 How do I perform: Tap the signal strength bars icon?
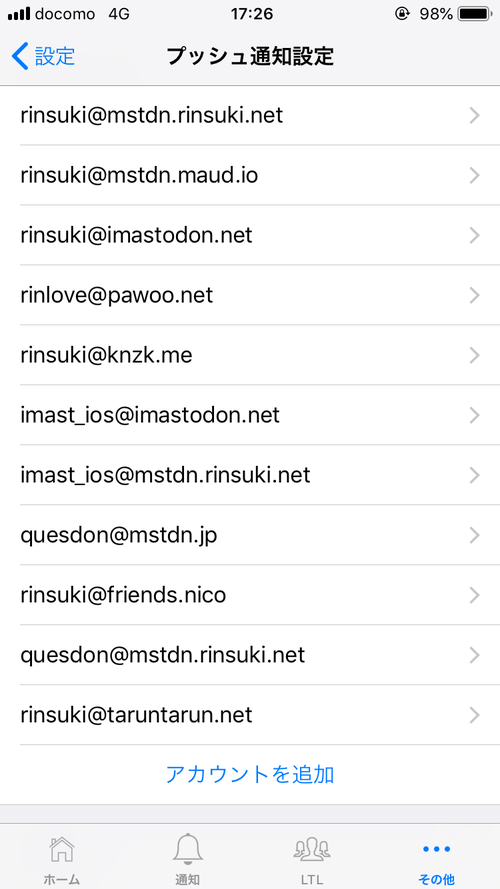pyautogui.click(x=19, y=14)
